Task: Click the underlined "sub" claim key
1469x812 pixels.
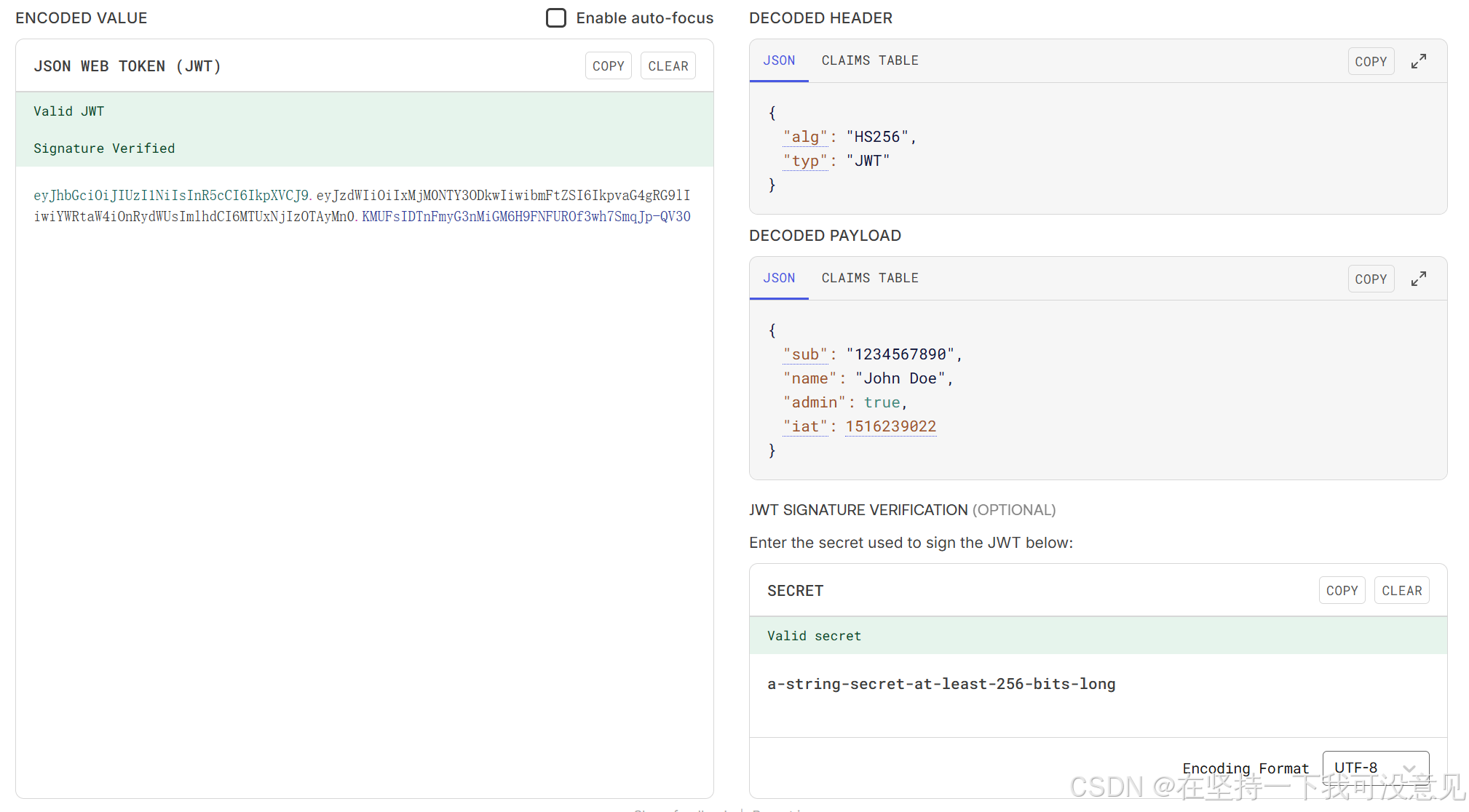Action: pos(805,354)
